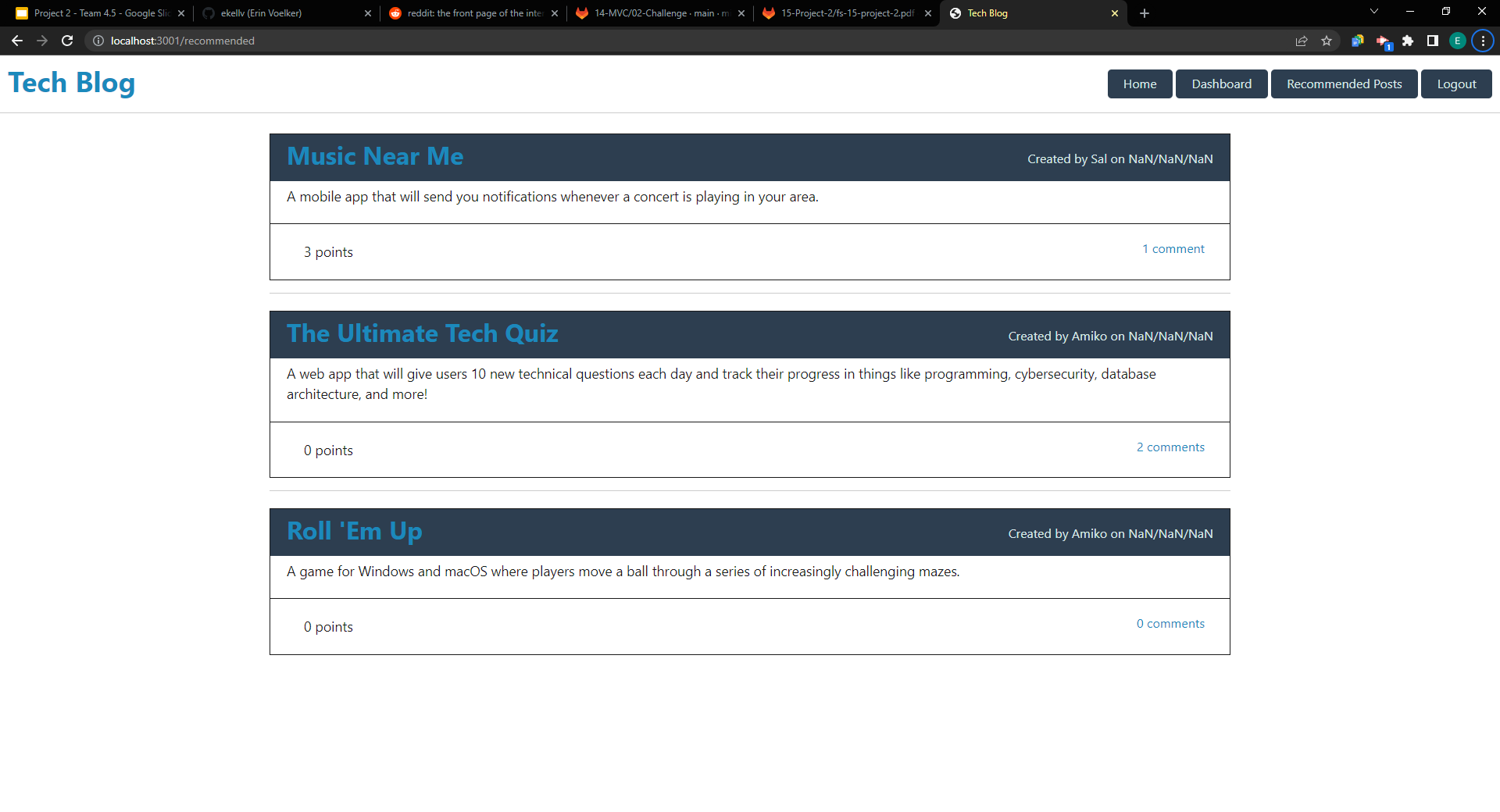Viewport: 1500px width, 812px height.
Task: Open the Dashboard page
Action: point(1221,84)
